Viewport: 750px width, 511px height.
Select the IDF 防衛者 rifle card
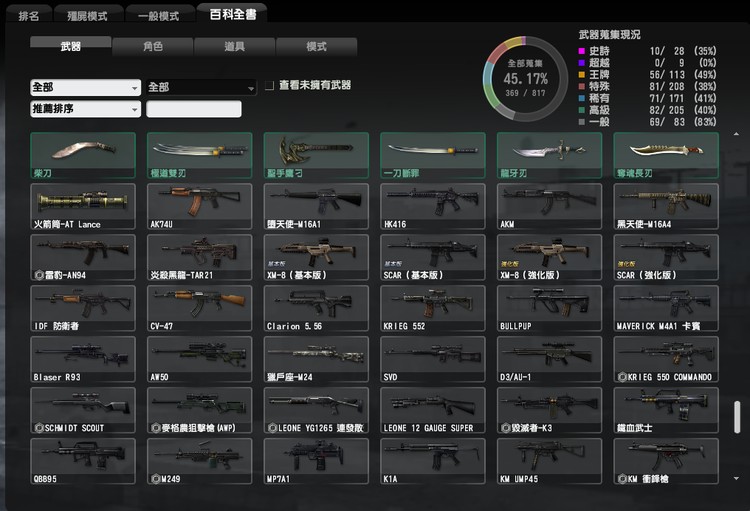[x=83, y=308]
